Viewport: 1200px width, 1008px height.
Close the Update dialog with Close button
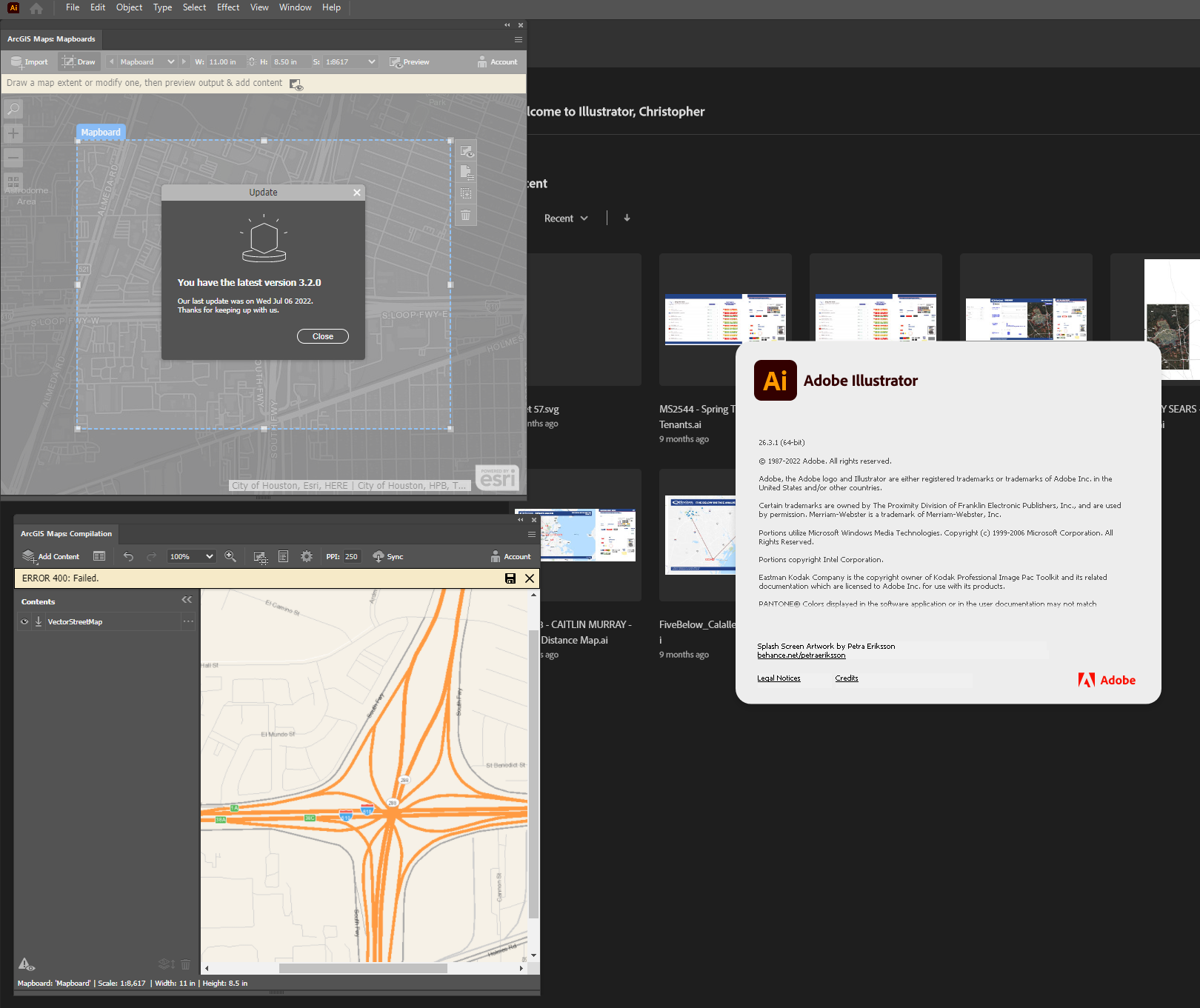[x=322, y=336]
